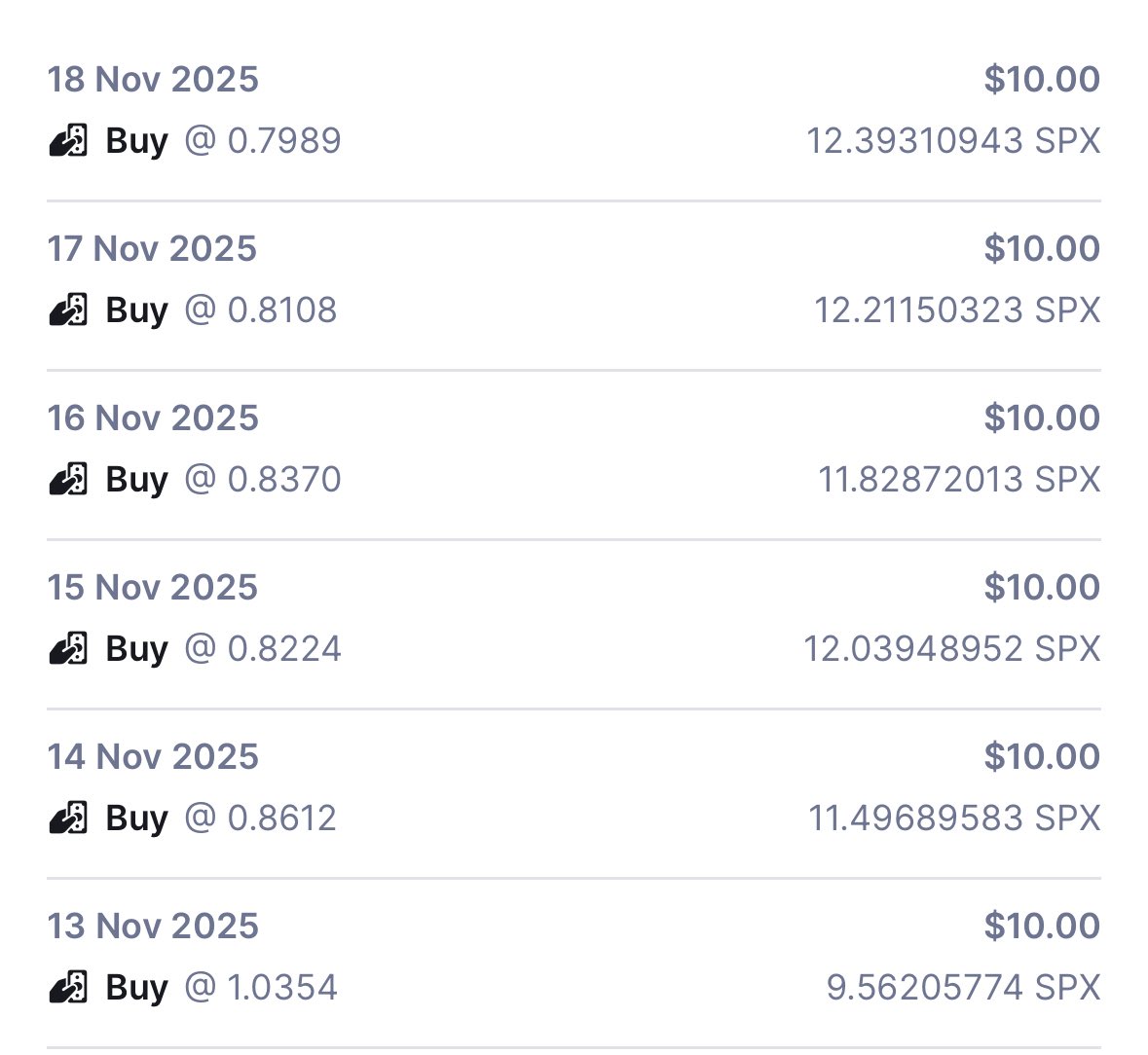Click the buy icon on 15 Nov 2025
Screen dimensions: 1148x1055
pos(68,649)
